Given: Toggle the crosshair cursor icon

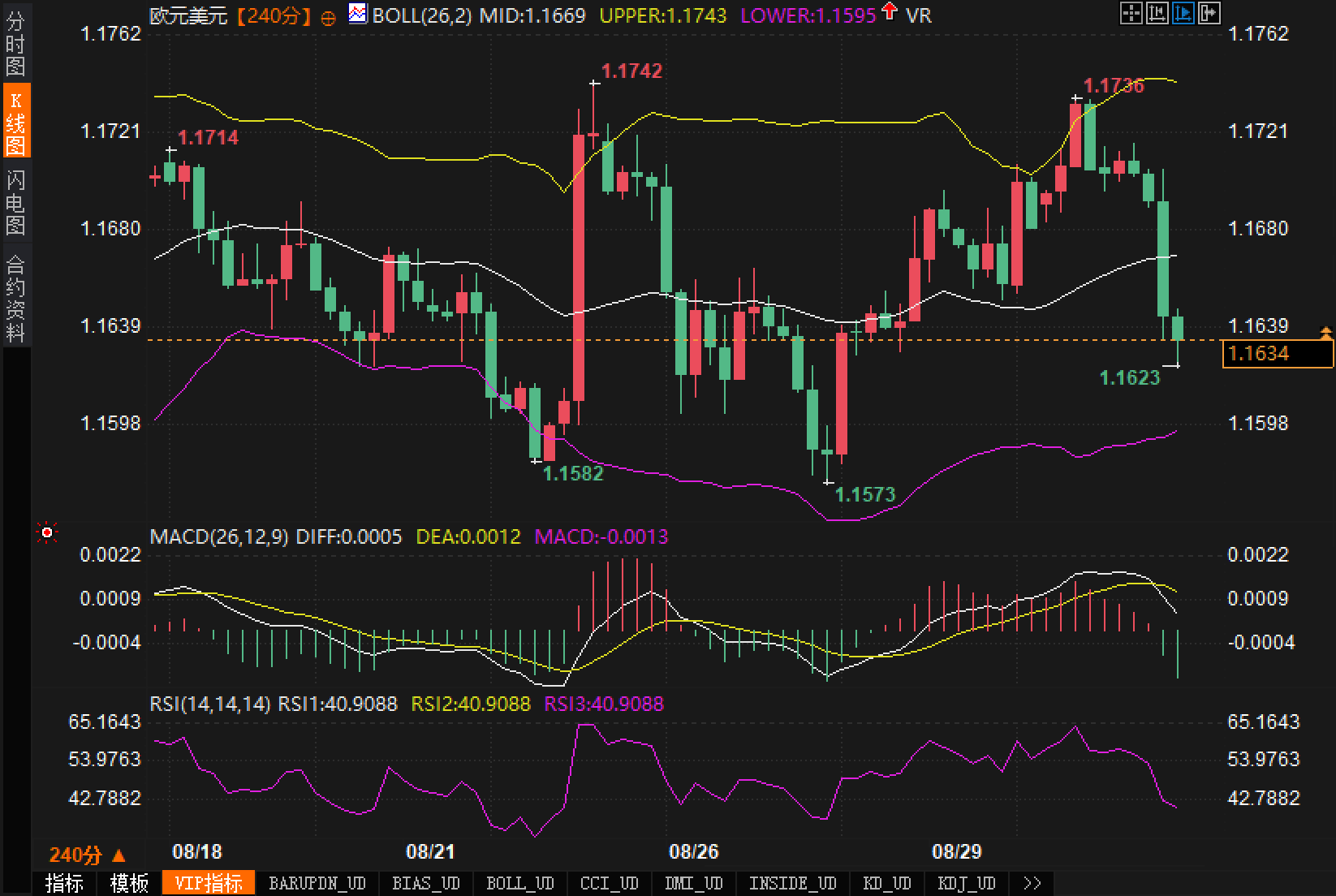Looking at the screenshot, I should click(1131, 13).
